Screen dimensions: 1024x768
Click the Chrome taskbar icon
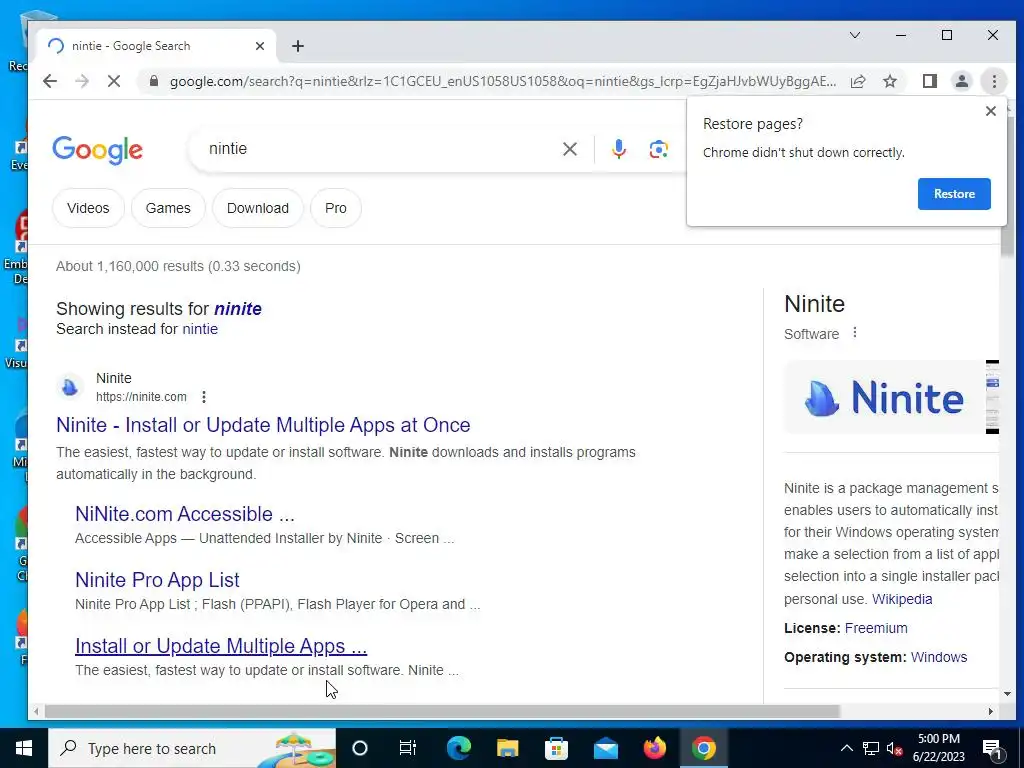tap(703, 748)
